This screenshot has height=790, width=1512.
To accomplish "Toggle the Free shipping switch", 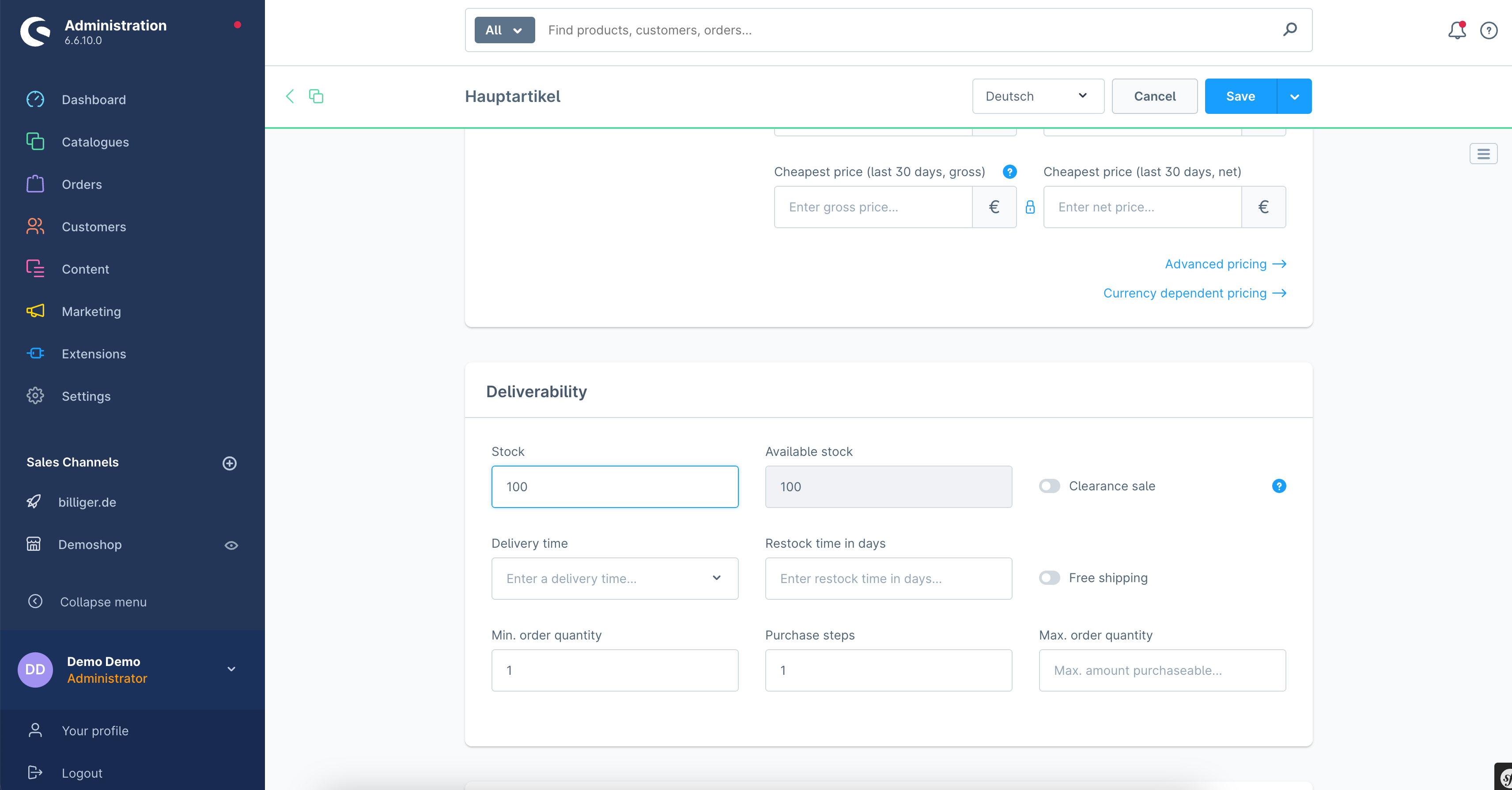I will pyautogui.click(x=1050, y=578).
